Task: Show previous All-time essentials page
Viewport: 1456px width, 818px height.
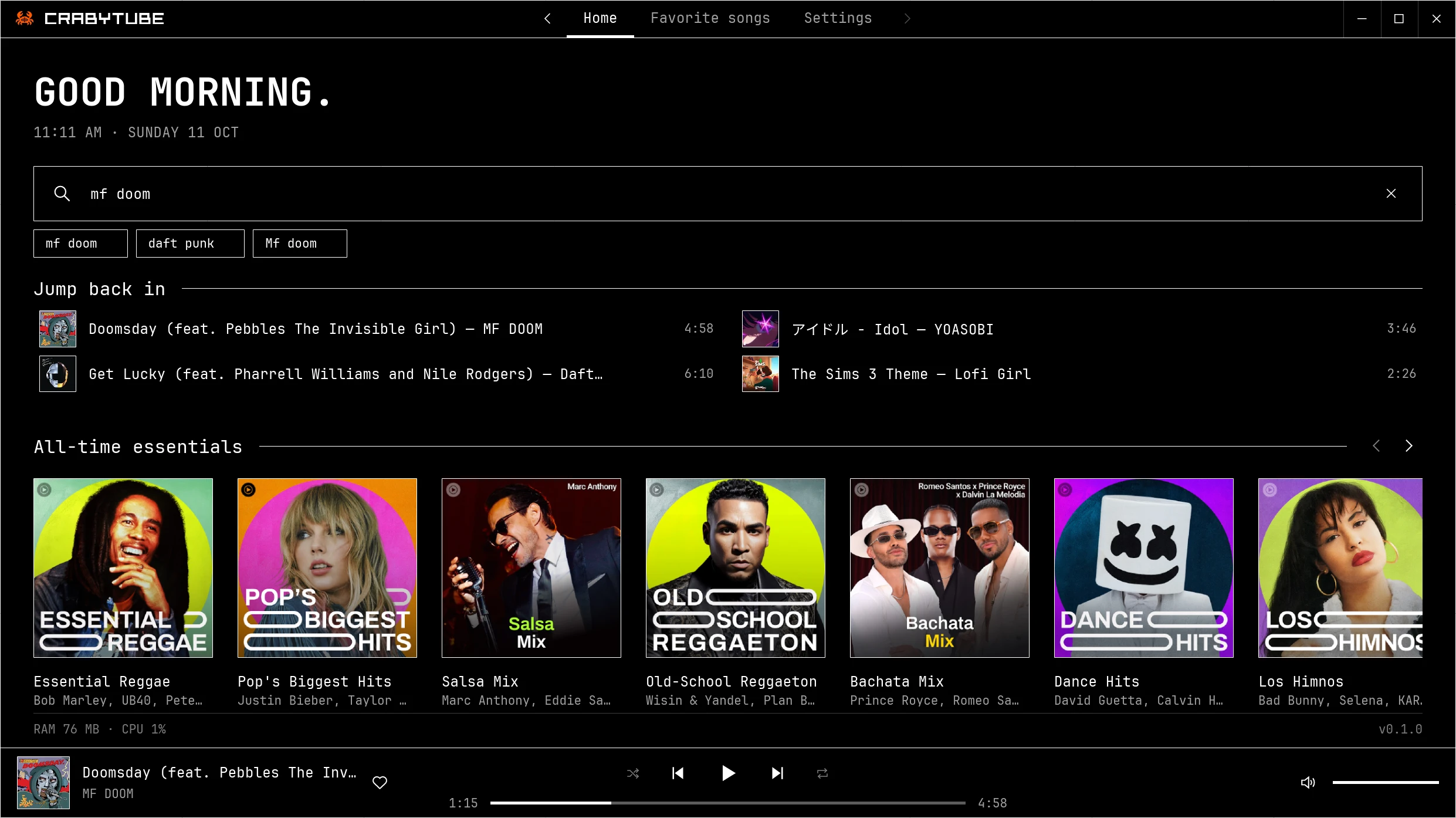Action: [1376, 446]
